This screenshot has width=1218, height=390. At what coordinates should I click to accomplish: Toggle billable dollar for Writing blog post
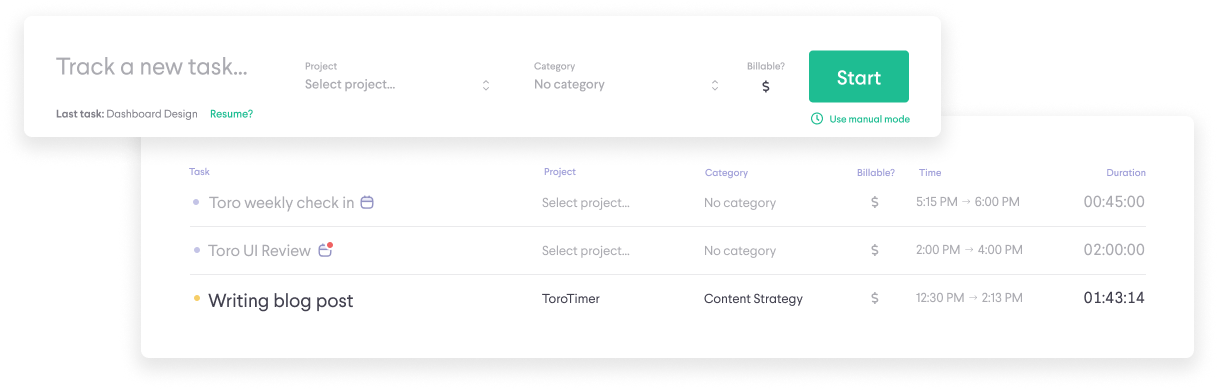[875, 298]
